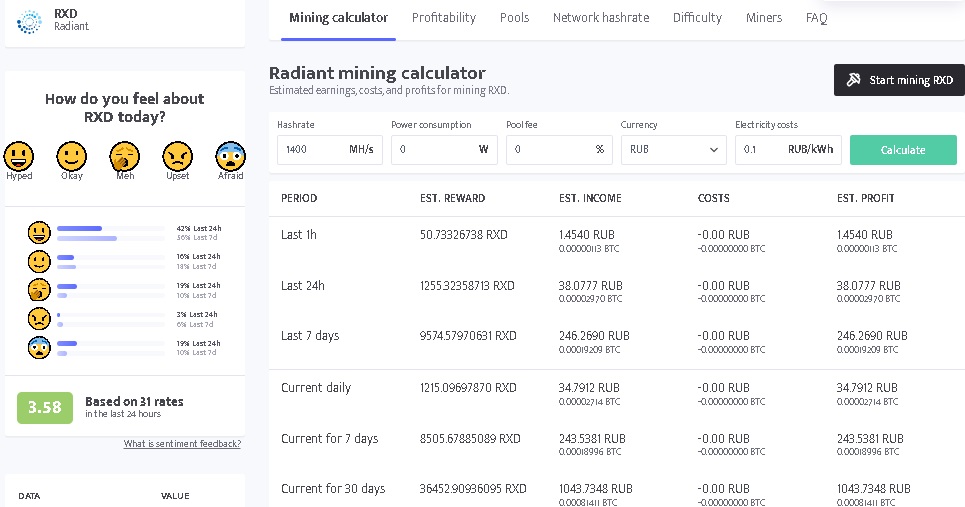Click the Hashrate input field
The height and width of the screenshot is (507, 965).
point(312,150)
